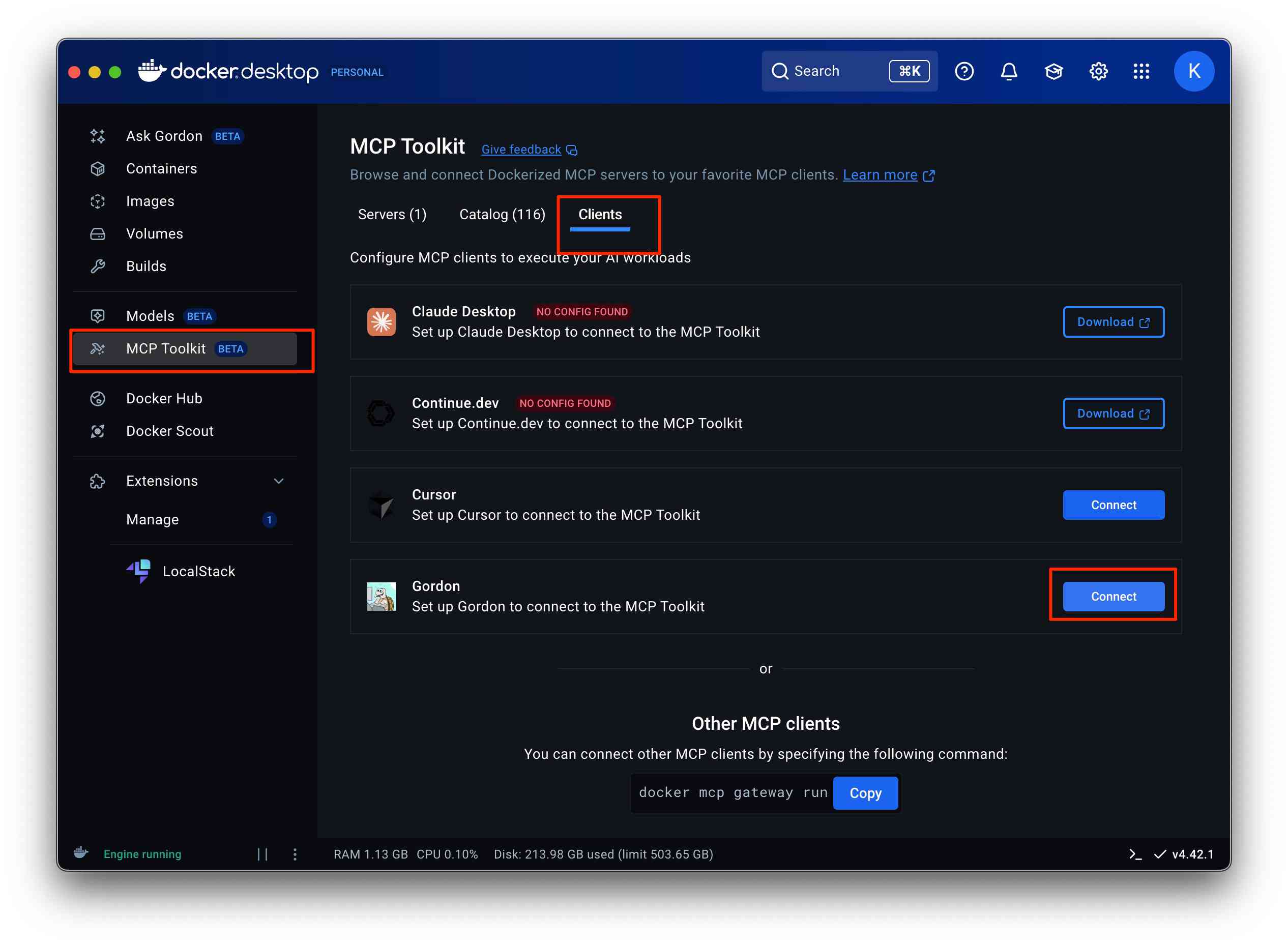The image size is (1288, 946).
Task: Open Ask Gordon in the sidebar
Action: (x=164, y=136)
